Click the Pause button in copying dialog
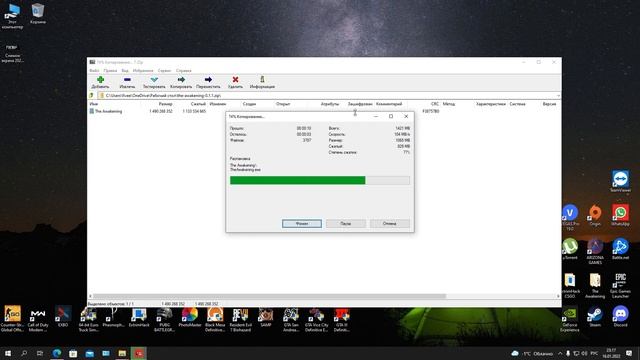The height and width of the screenshot is (360, 640). [345, 224]
